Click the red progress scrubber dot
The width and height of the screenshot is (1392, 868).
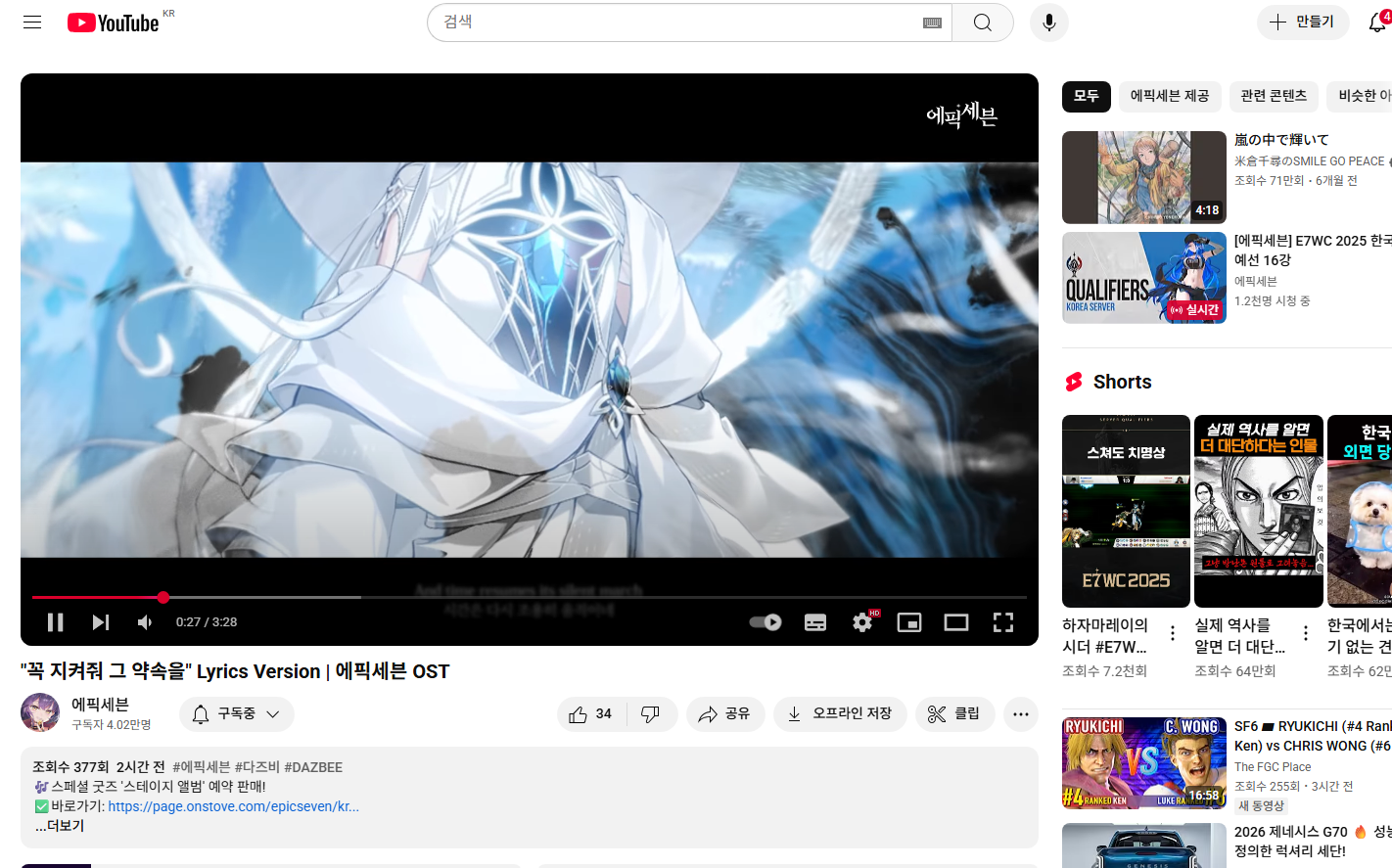pyautogui.click(x=163, y=597)
